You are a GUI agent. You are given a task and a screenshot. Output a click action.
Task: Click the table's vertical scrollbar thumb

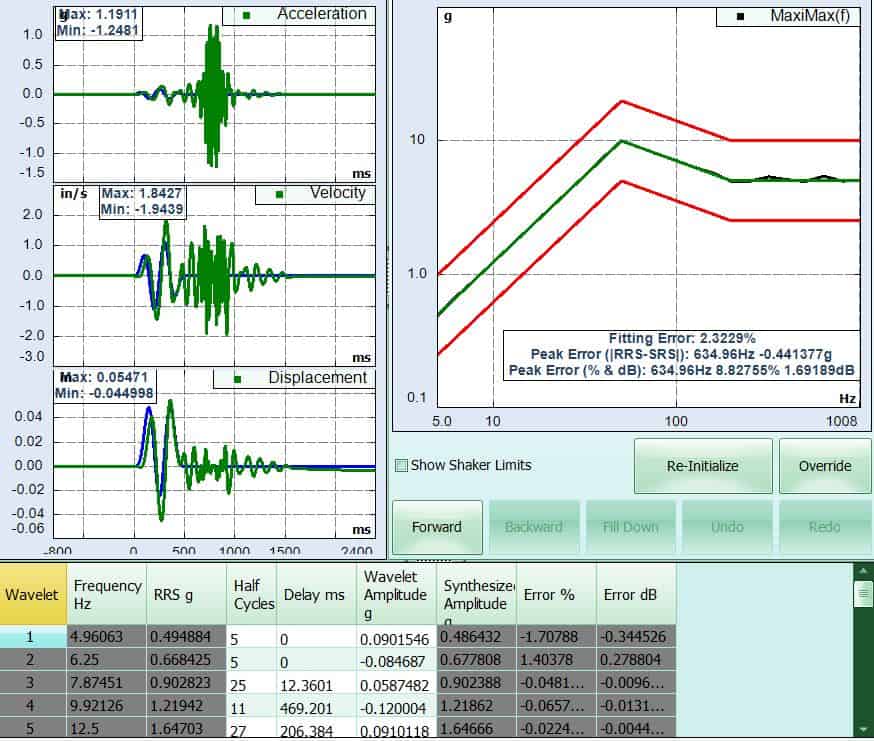pos(862,595)
